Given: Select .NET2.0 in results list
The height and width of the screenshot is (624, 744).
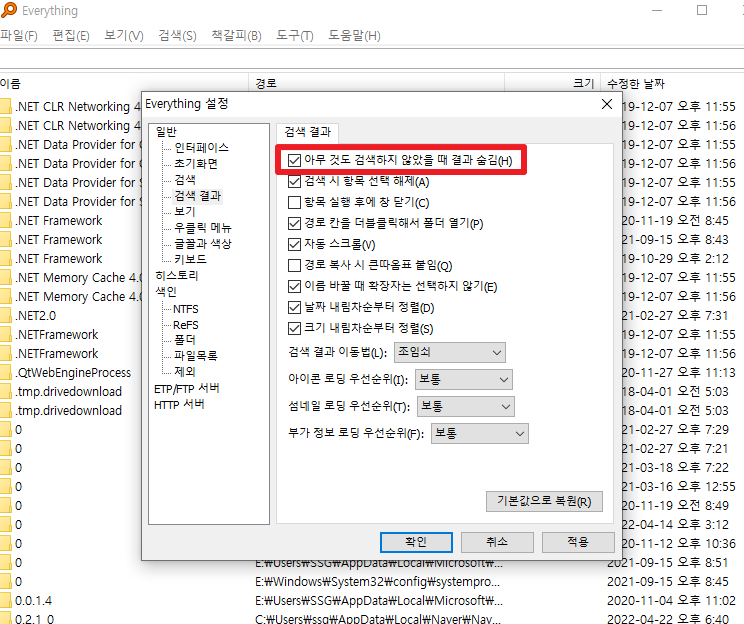Looking at the screenshot, I should coord(36,316).
